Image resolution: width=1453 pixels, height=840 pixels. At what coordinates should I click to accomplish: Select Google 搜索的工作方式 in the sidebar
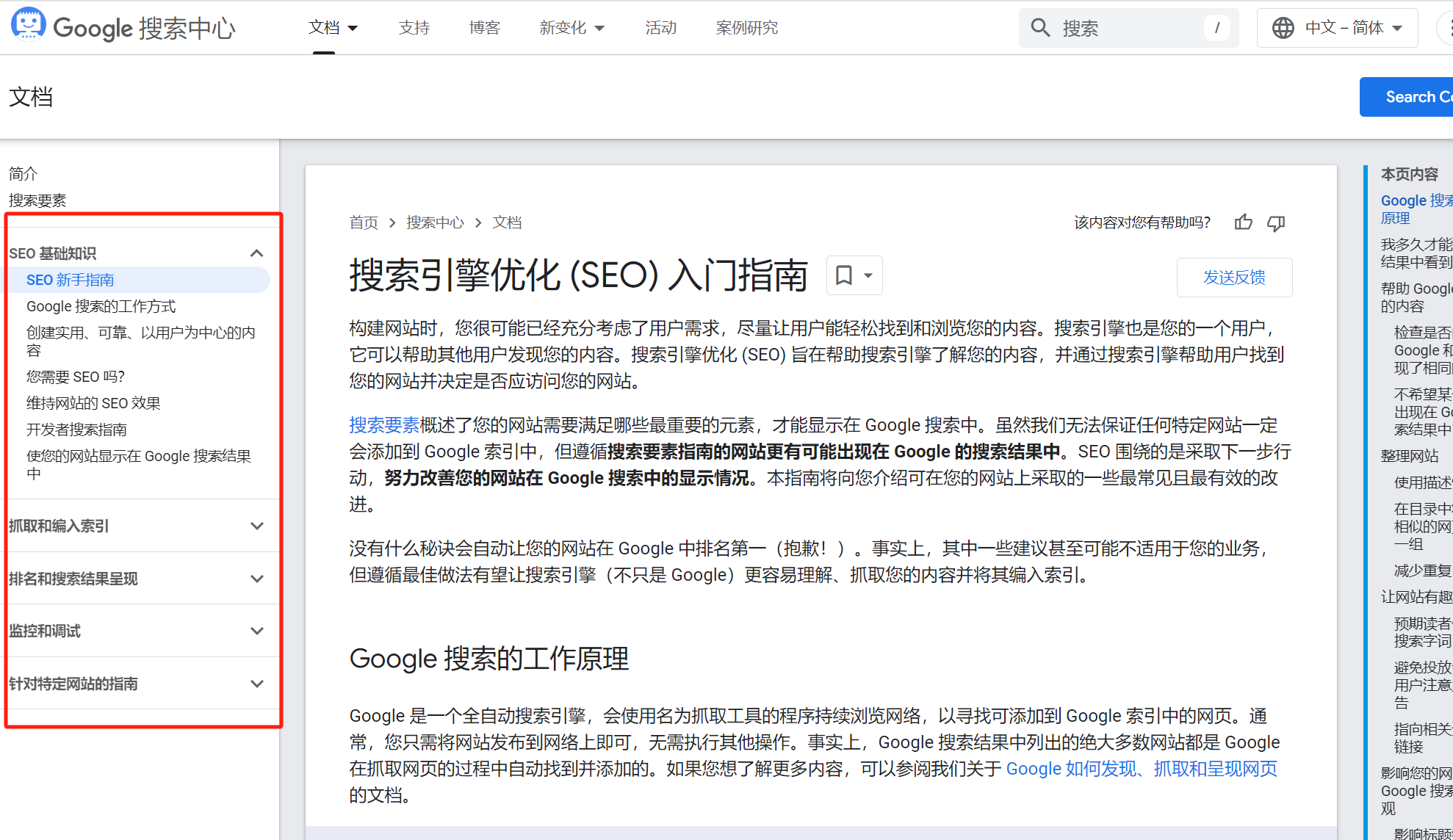pyautogui.click(x=101, y=306)
